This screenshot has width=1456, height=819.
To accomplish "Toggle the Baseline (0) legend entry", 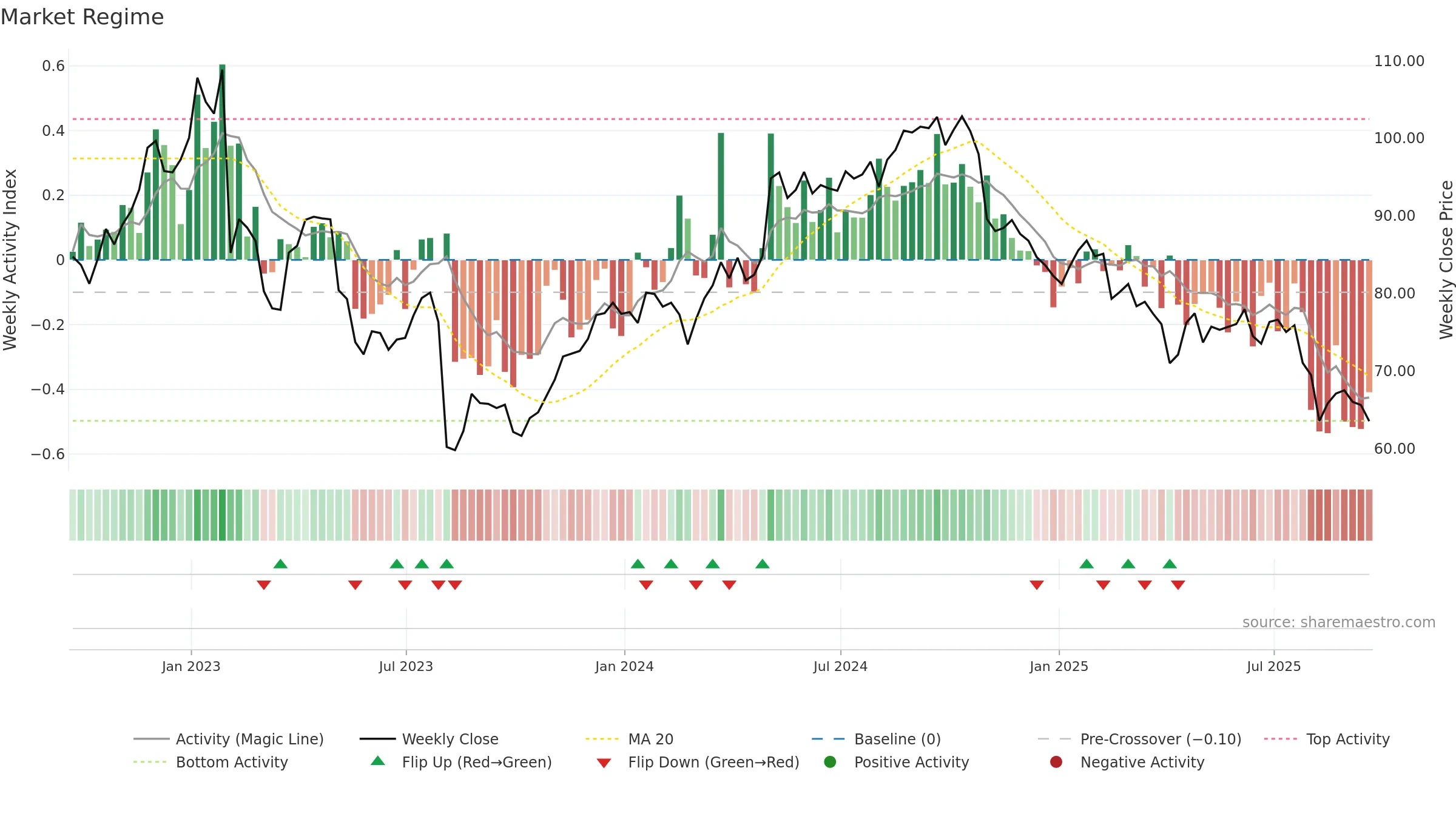I will click(876, 739).
